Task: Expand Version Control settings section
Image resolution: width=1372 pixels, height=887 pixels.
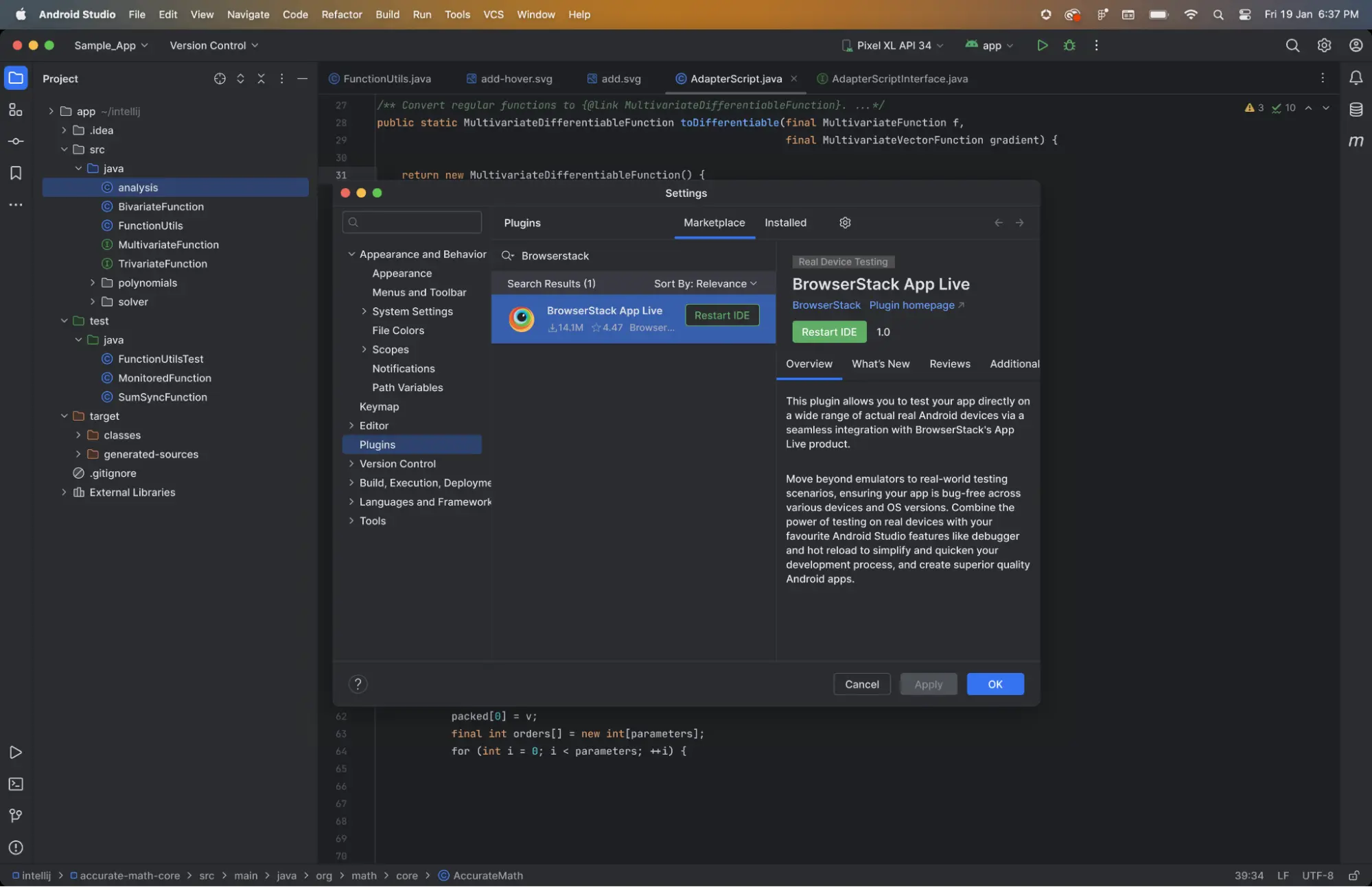Action: coord(351,464)
